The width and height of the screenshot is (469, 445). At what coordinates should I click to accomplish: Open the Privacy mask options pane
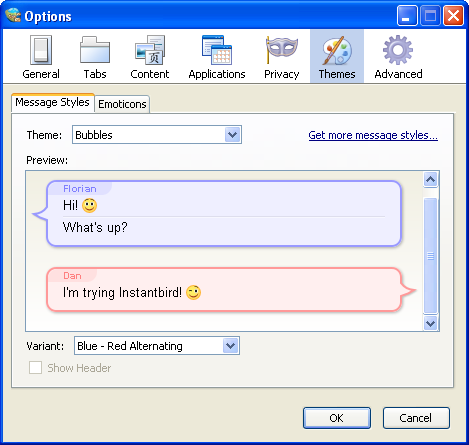pos(282,57)
